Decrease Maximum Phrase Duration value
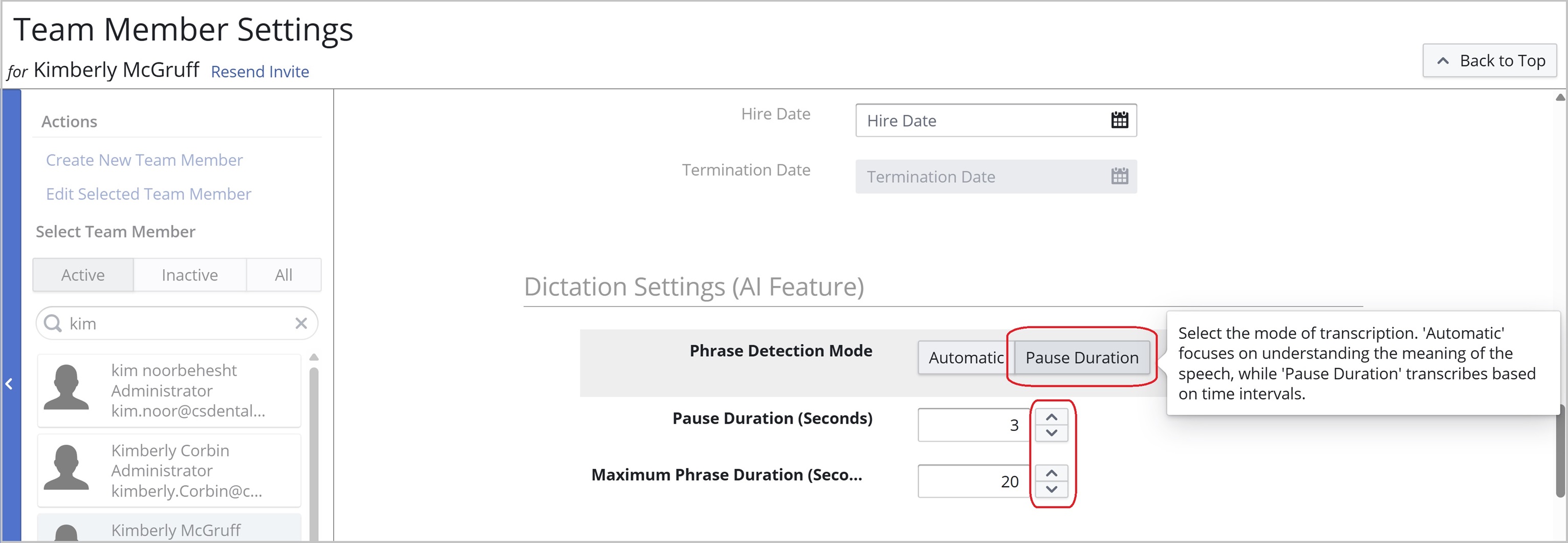Image resolution: width=1568 pixels, height=543 pixels. tap(1051, 489)
